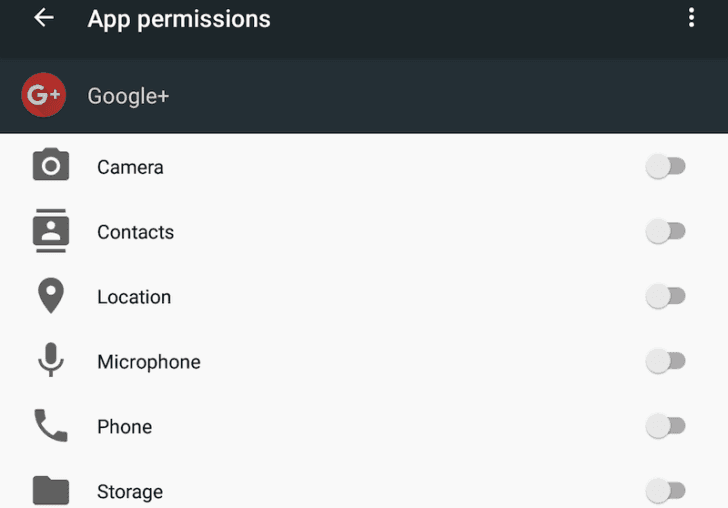Screen dimensions: 728x508
Task: Click the Location pin icon
Action: tap(51, 296)
